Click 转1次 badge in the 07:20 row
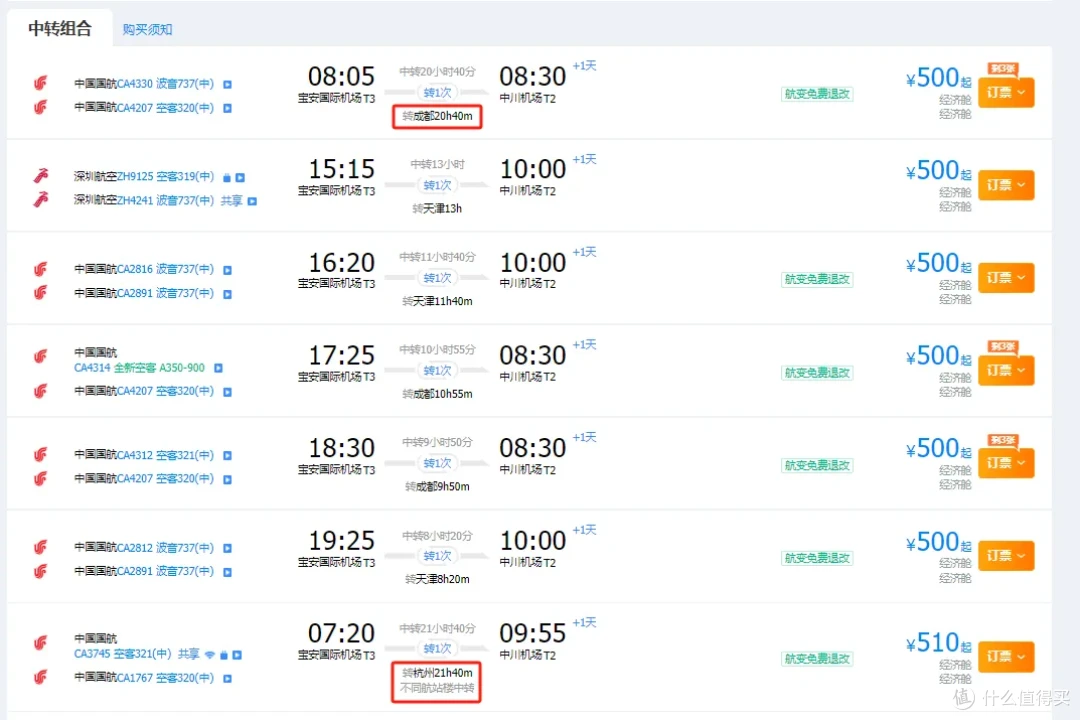 (437, 648)
